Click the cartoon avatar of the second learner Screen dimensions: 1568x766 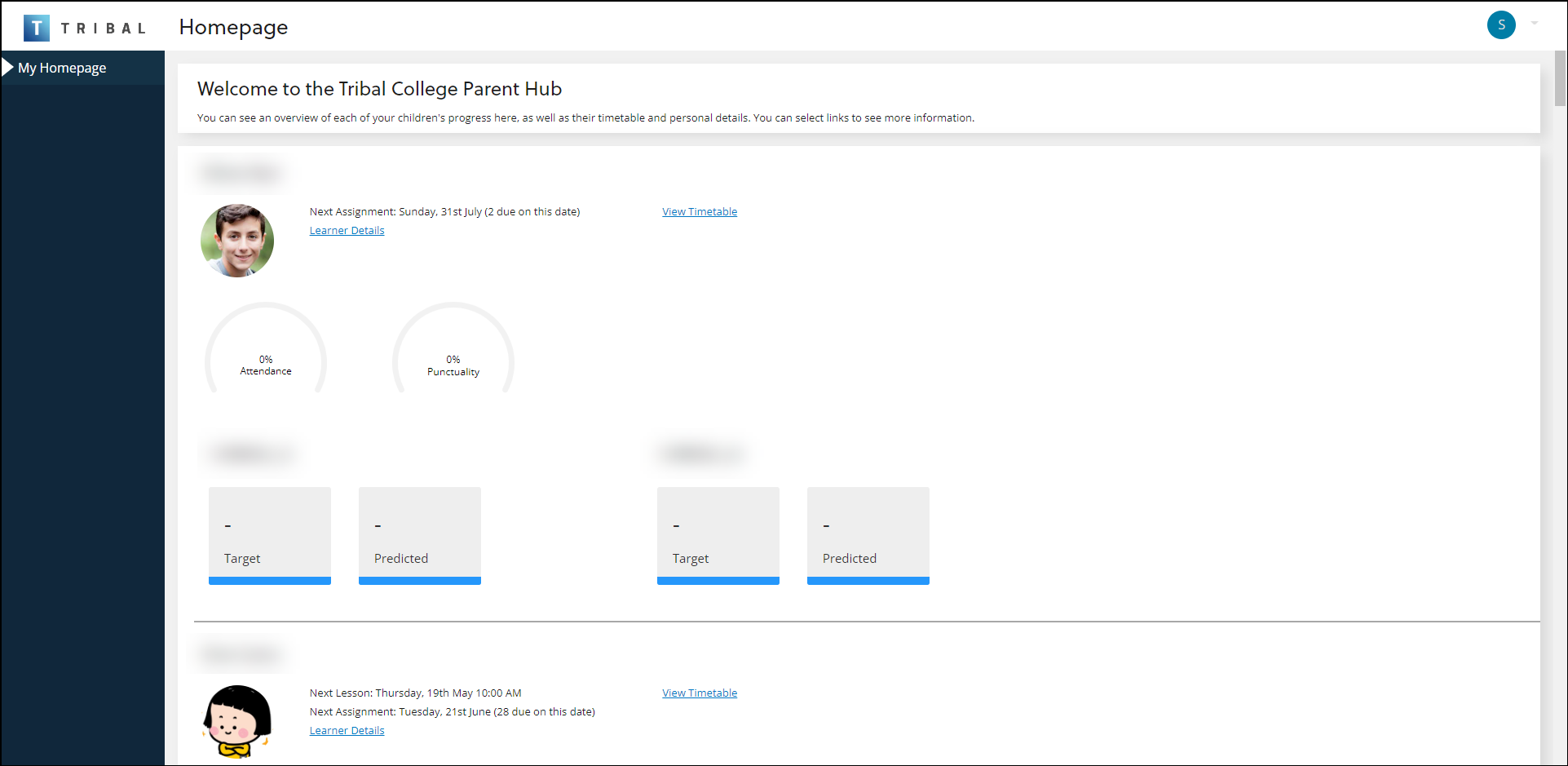tap(237, 721)
